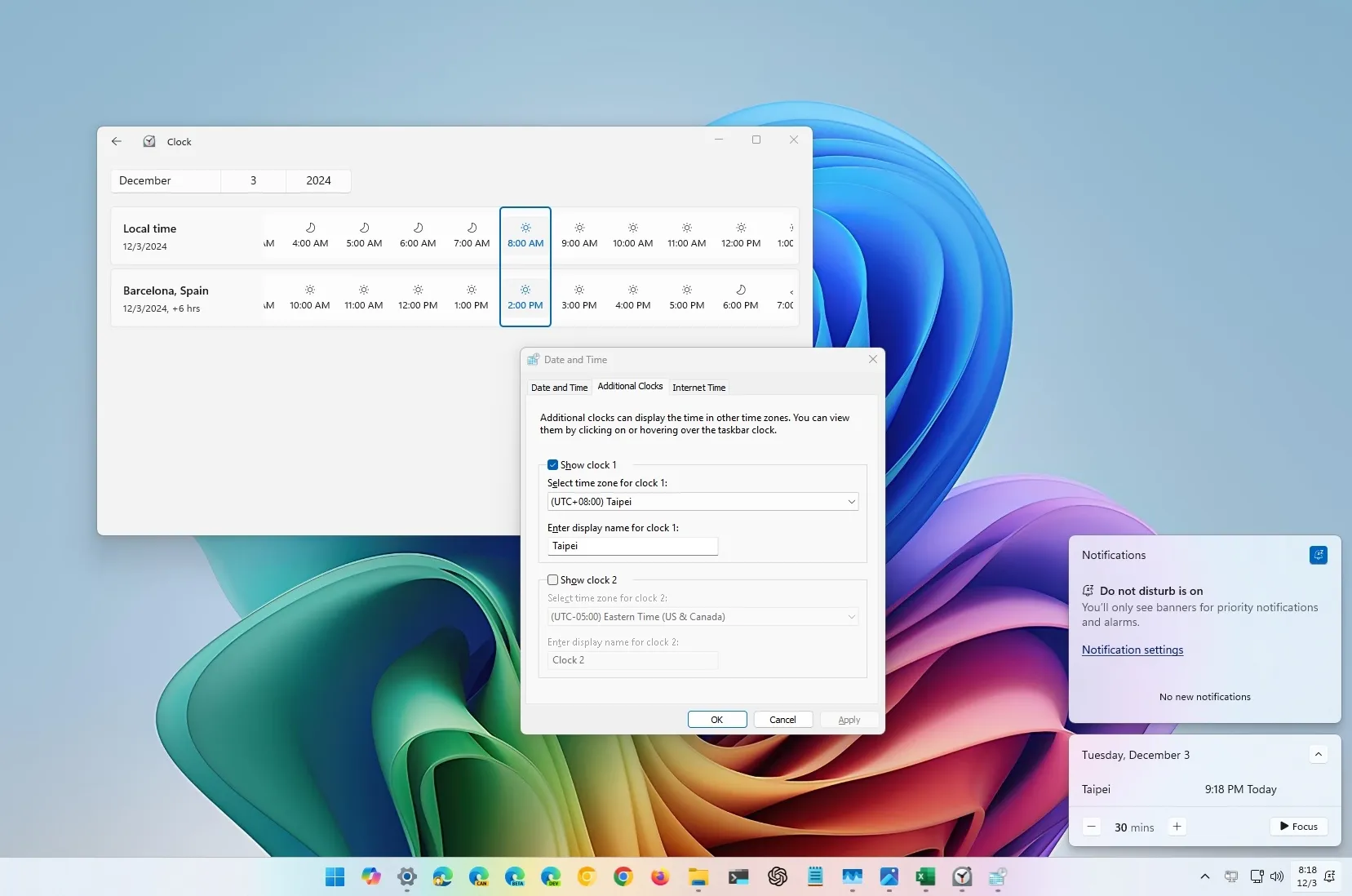Switch to the Date and Time tab
This screenshot has width=1352, height=896.
tap(559, 388)
